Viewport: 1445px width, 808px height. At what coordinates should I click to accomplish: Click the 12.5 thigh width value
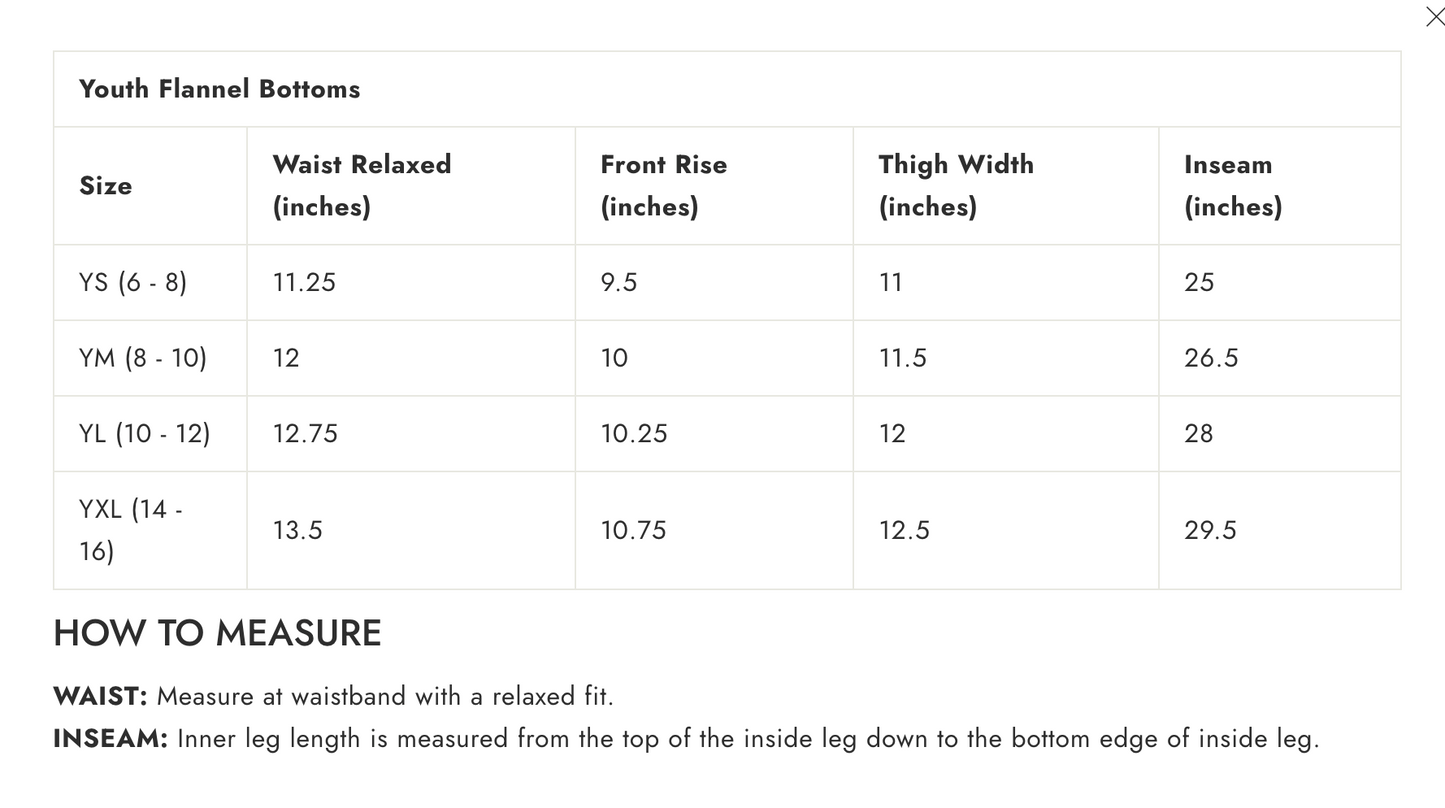(904, 530)
